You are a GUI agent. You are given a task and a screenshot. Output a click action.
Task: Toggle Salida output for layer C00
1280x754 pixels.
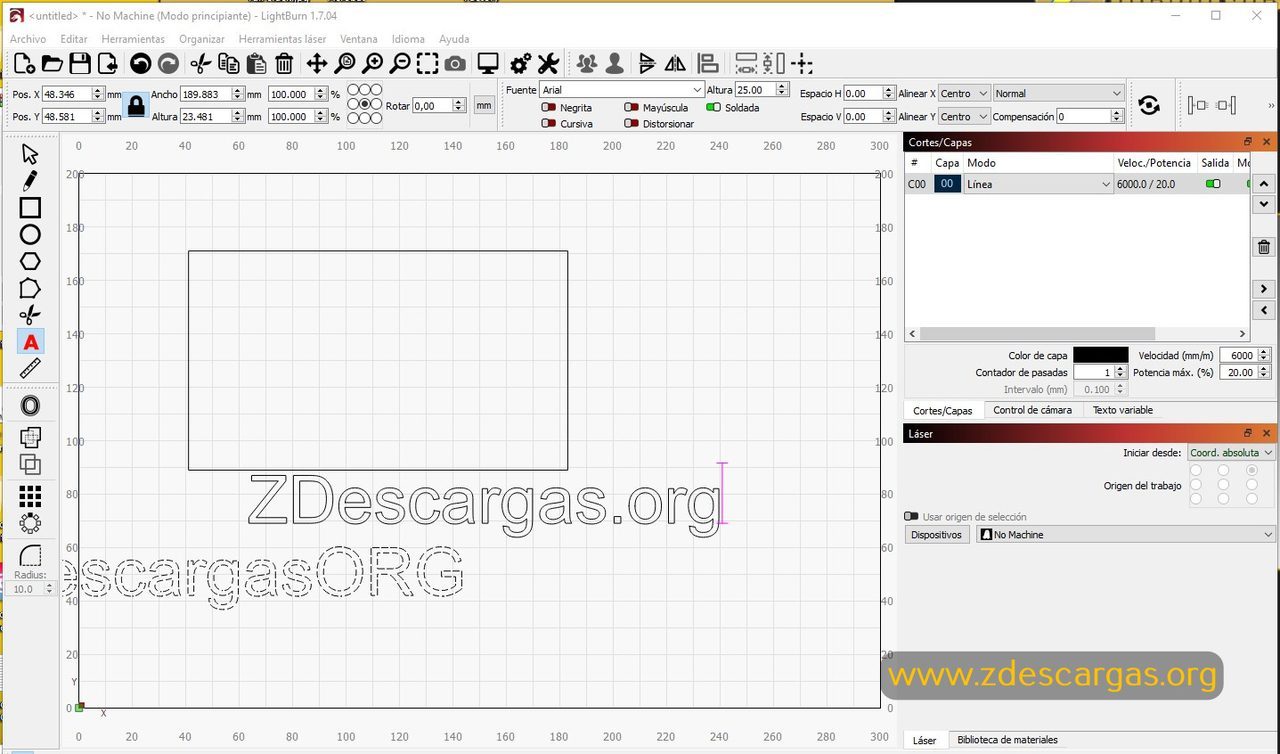1213,184
